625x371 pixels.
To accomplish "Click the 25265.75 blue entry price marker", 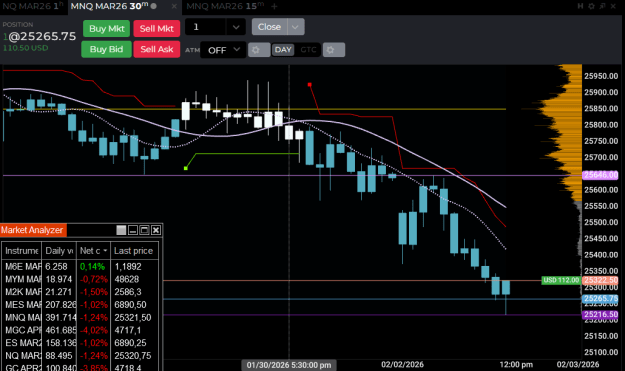I will pyautogui.click(x=601, y=298).
